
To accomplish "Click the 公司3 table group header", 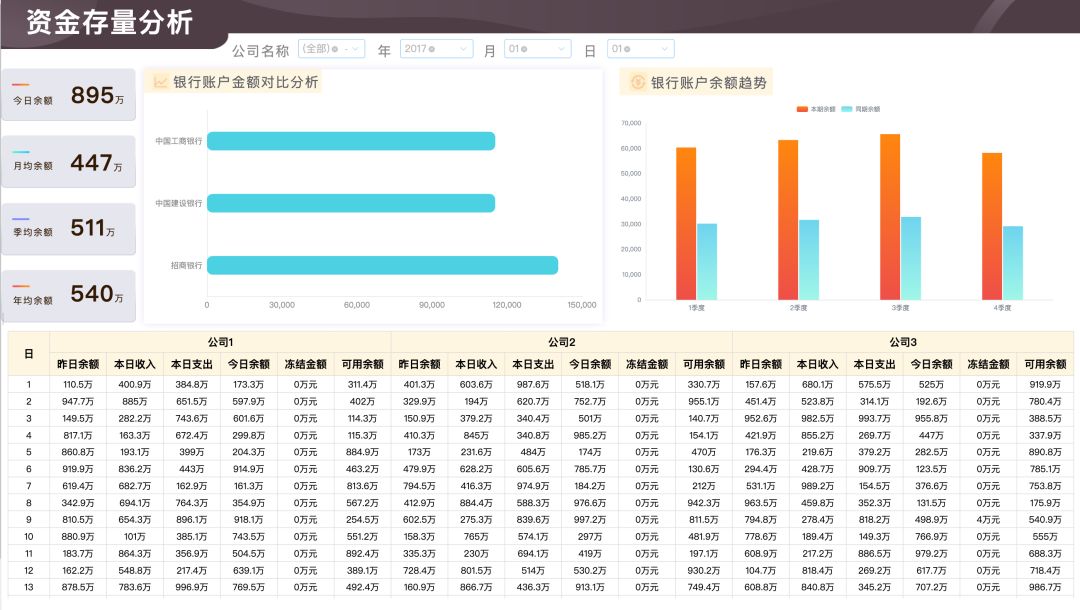I will [902, 342].
